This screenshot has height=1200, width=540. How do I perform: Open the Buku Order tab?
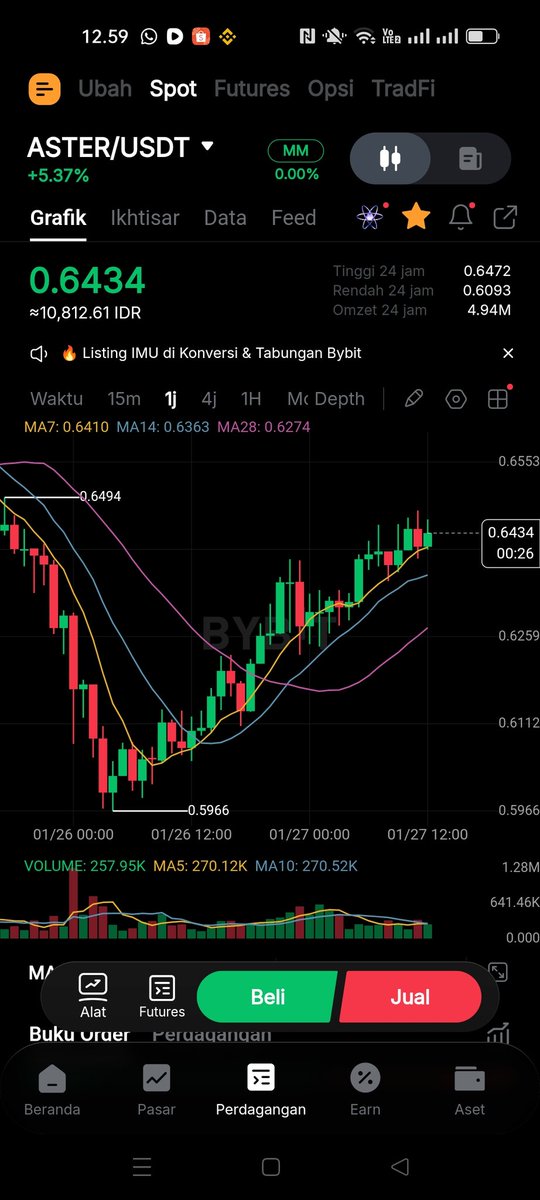click(x=79, y=1034)
